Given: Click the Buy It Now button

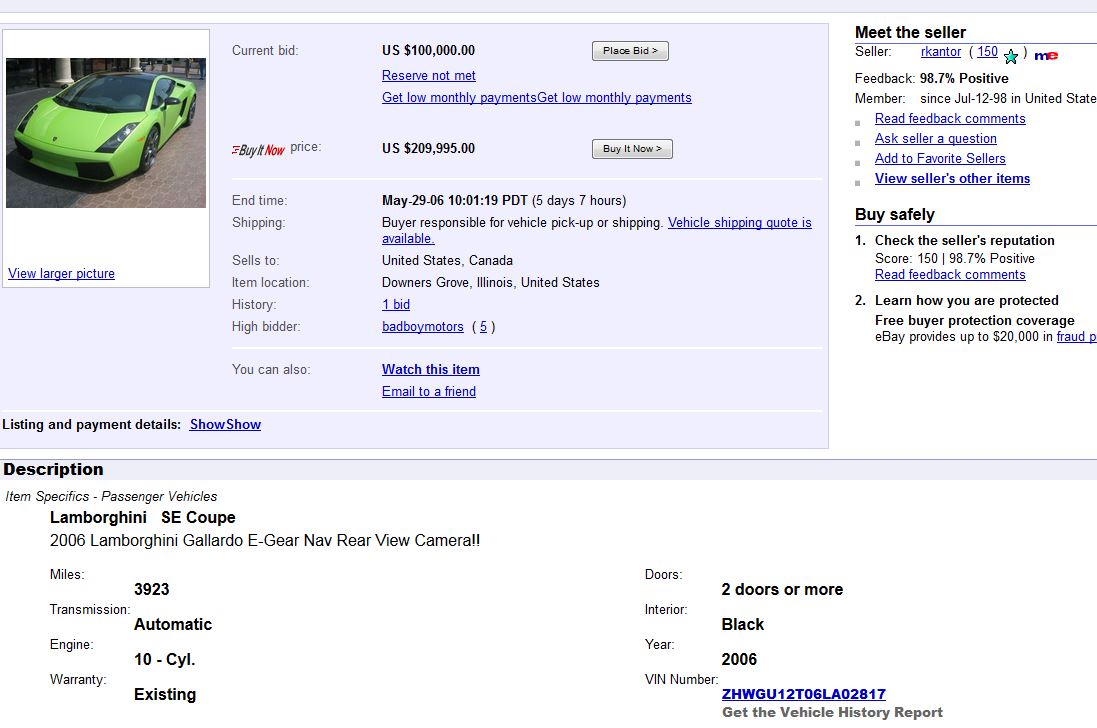Looking at the screenshot, I should [632, 149].
